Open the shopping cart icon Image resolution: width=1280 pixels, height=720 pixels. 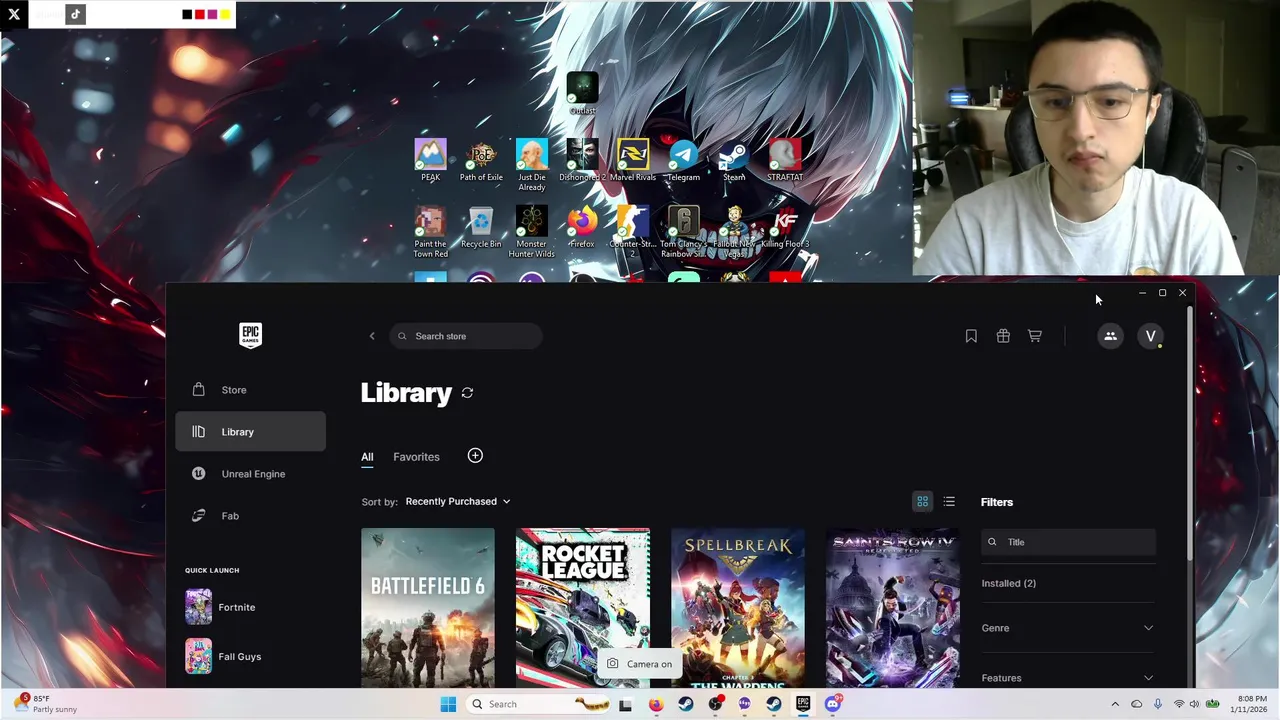click(x=1035, y=336)
